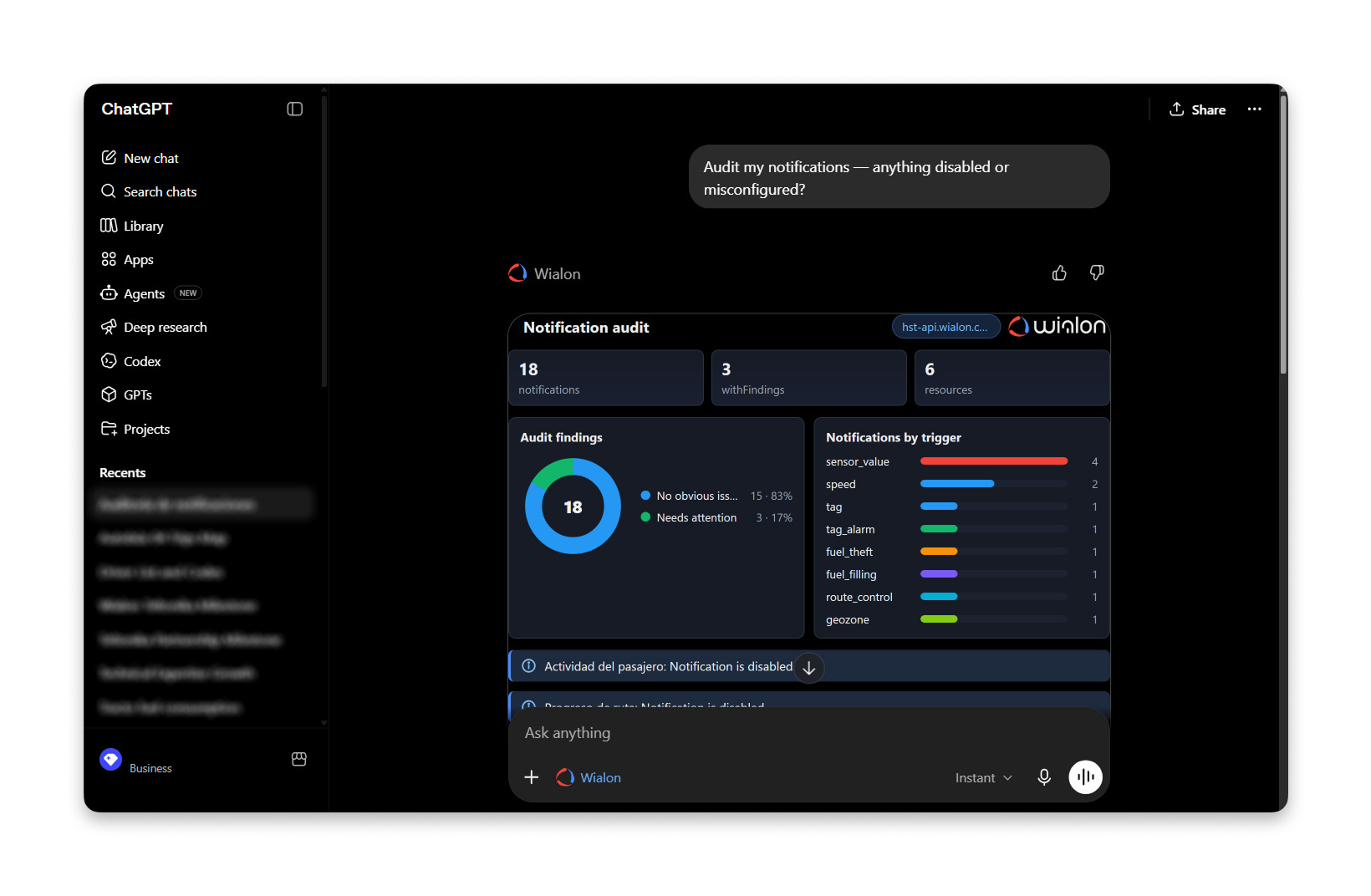1371x896 pixels.
Task: Click the Recents heading
Action: (x=122, y=472)
